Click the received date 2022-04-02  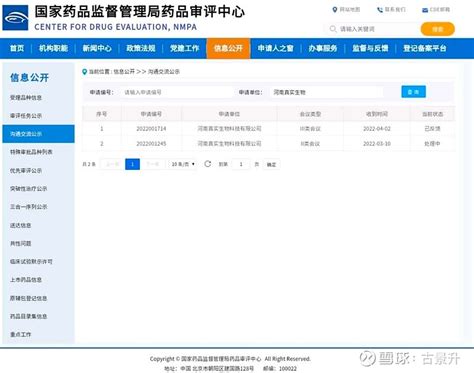coord(377,129)
